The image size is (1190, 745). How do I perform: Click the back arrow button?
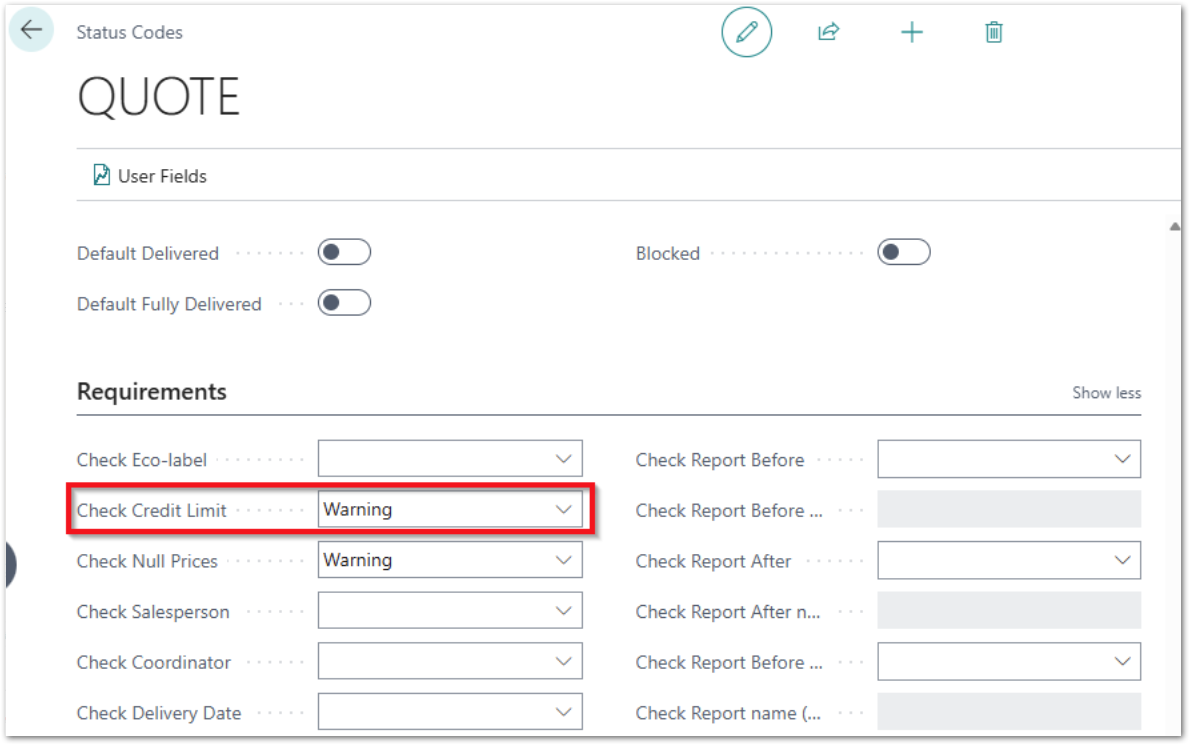click(x=31, y=30)
